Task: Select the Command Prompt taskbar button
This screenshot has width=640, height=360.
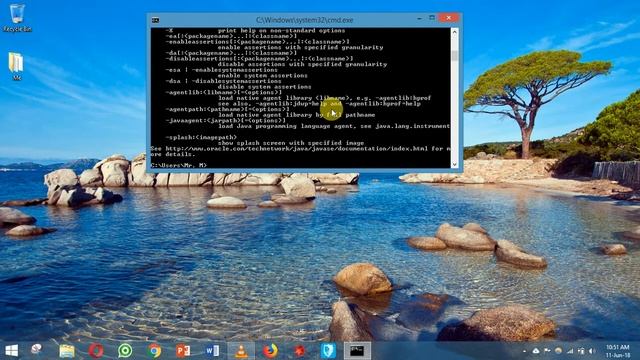Action: click(357, 351)
